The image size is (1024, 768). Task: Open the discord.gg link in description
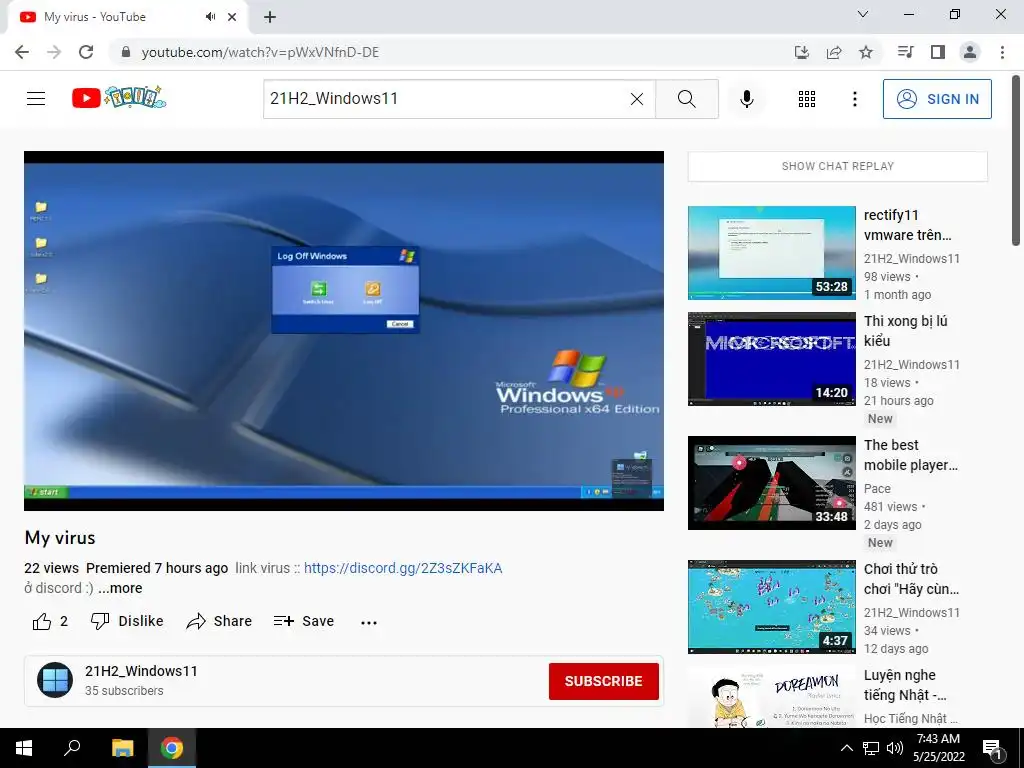coord(403,568)
